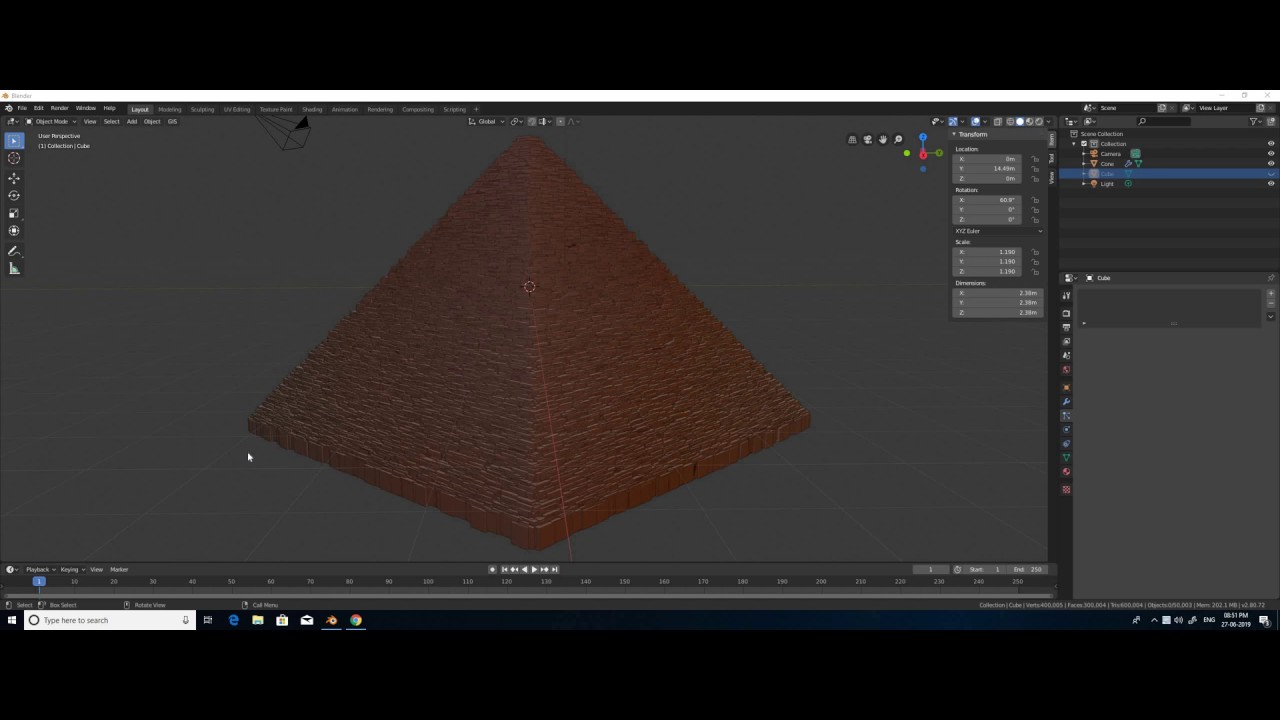Toggle Collection exclude checkbox in outliner
The height and width of the screenshot is (720, 1280).
tap(1084, 144)
